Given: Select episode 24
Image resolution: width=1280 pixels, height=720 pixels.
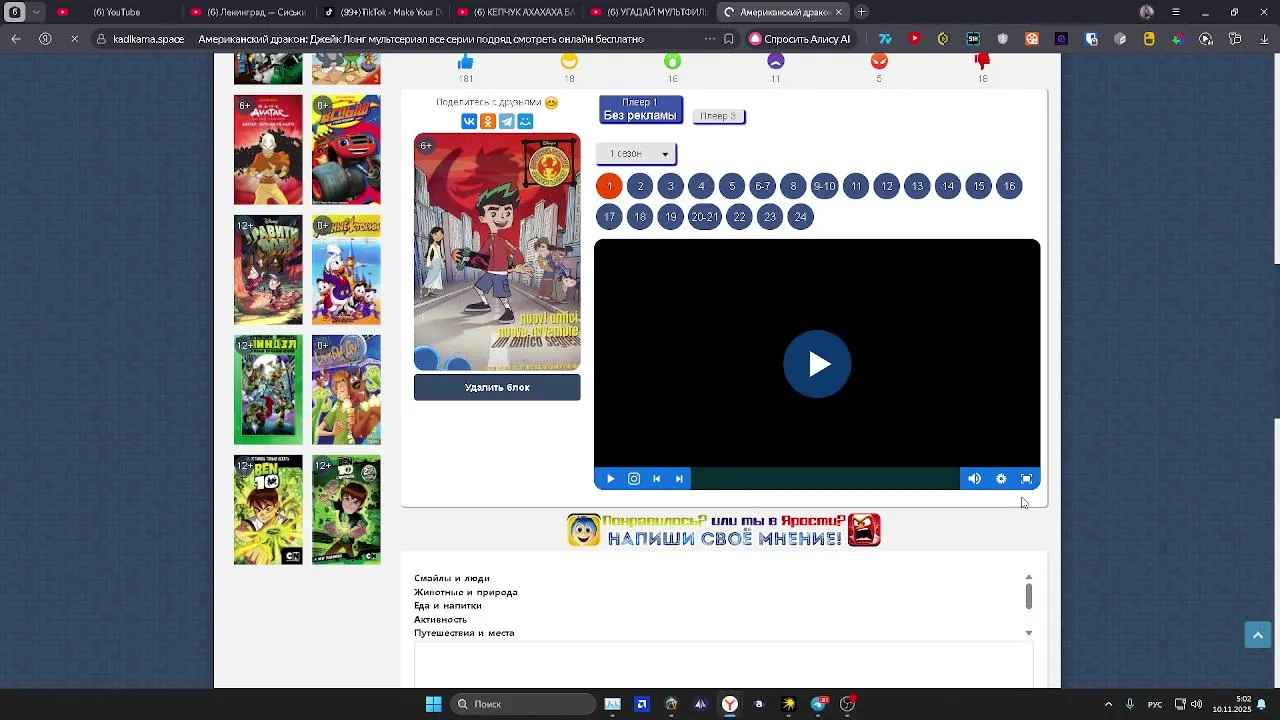Looking at the screenshot, I should coord(800,217).
